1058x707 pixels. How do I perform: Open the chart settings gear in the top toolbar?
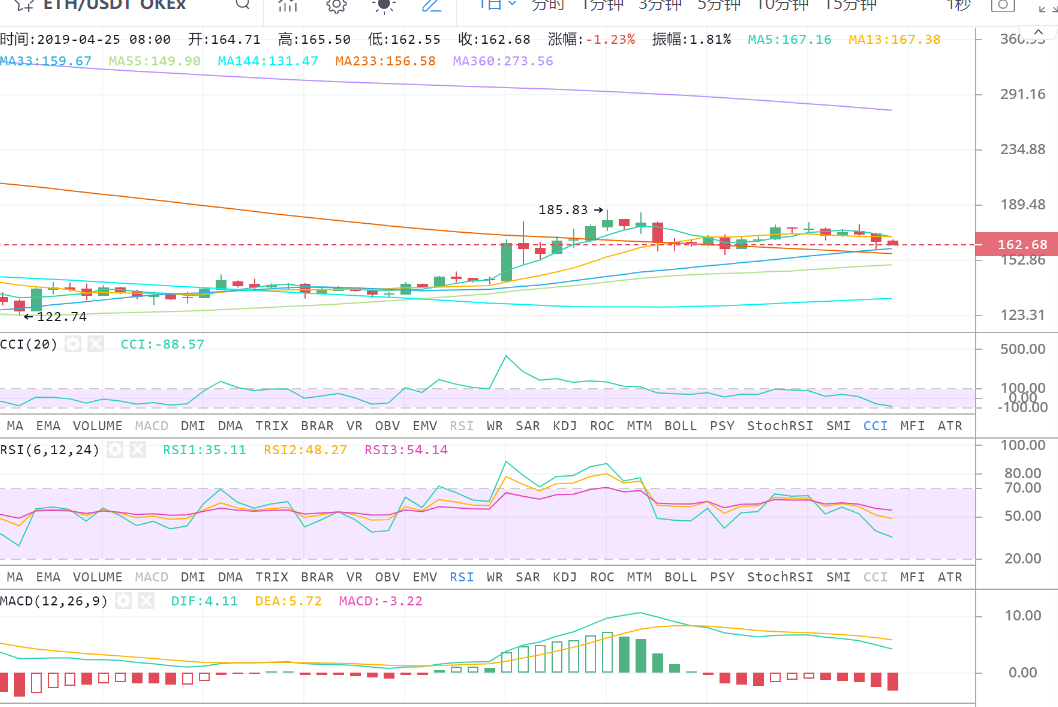(x=336, y=5)
